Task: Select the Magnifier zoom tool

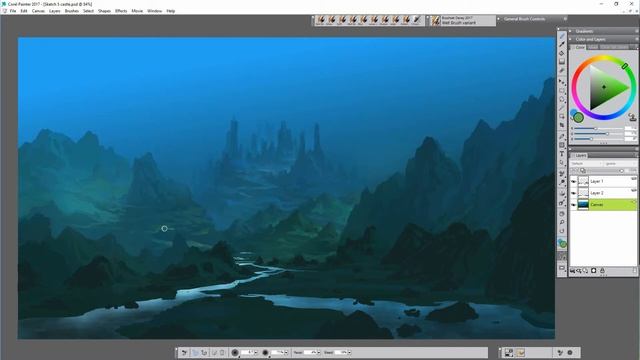Action: (562, 222)
